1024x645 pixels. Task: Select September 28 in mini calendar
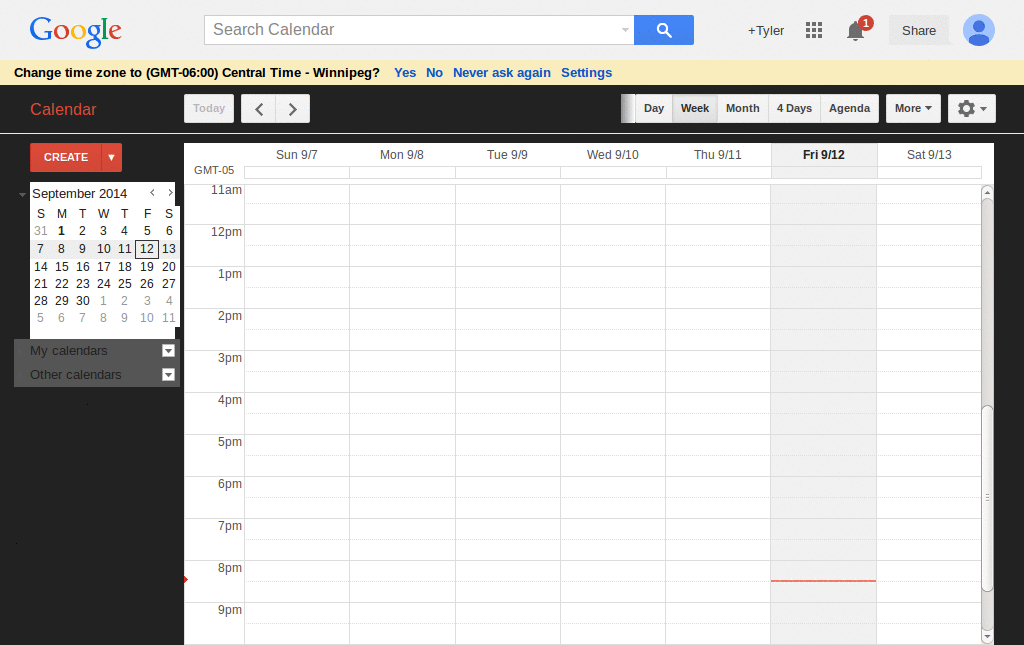coord(40,301)
